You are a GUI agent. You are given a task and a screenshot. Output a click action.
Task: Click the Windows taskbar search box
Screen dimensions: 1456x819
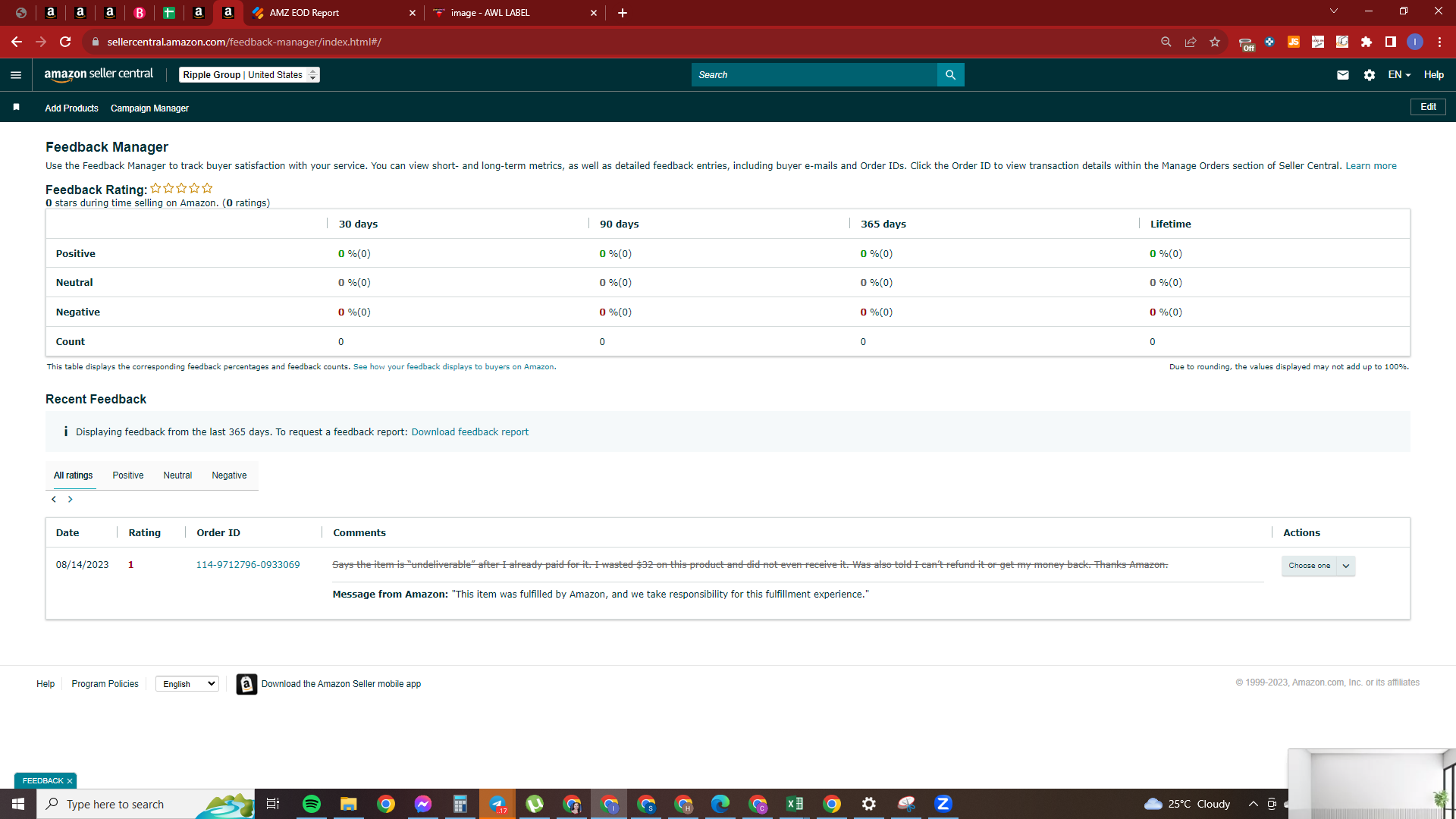[x=146, y=804]
